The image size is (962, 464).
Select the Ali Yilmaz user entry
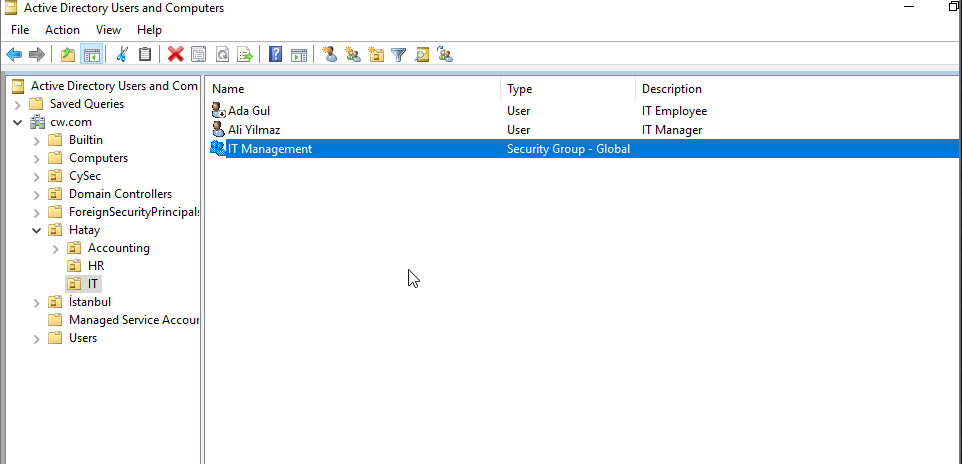pyautogui.click(x=253, y=130)
